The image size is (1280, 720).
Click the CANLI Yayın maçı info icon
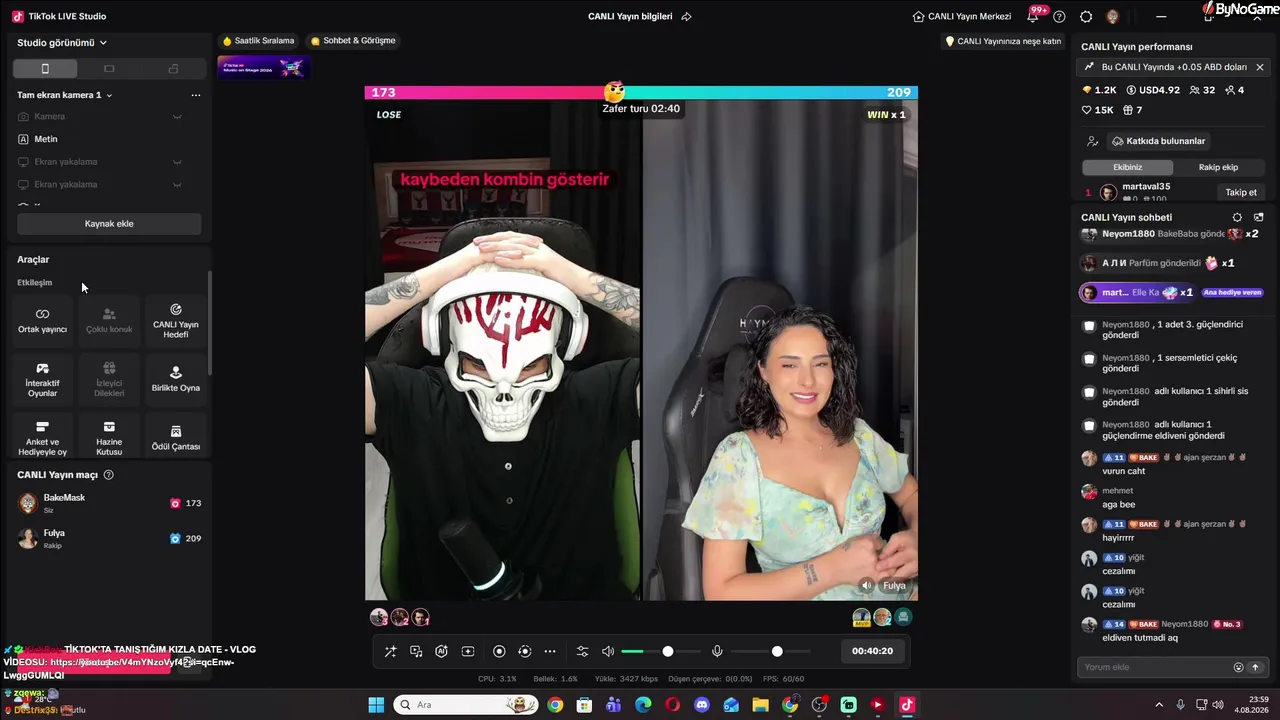pyautogui.click(x=109, y=475)
